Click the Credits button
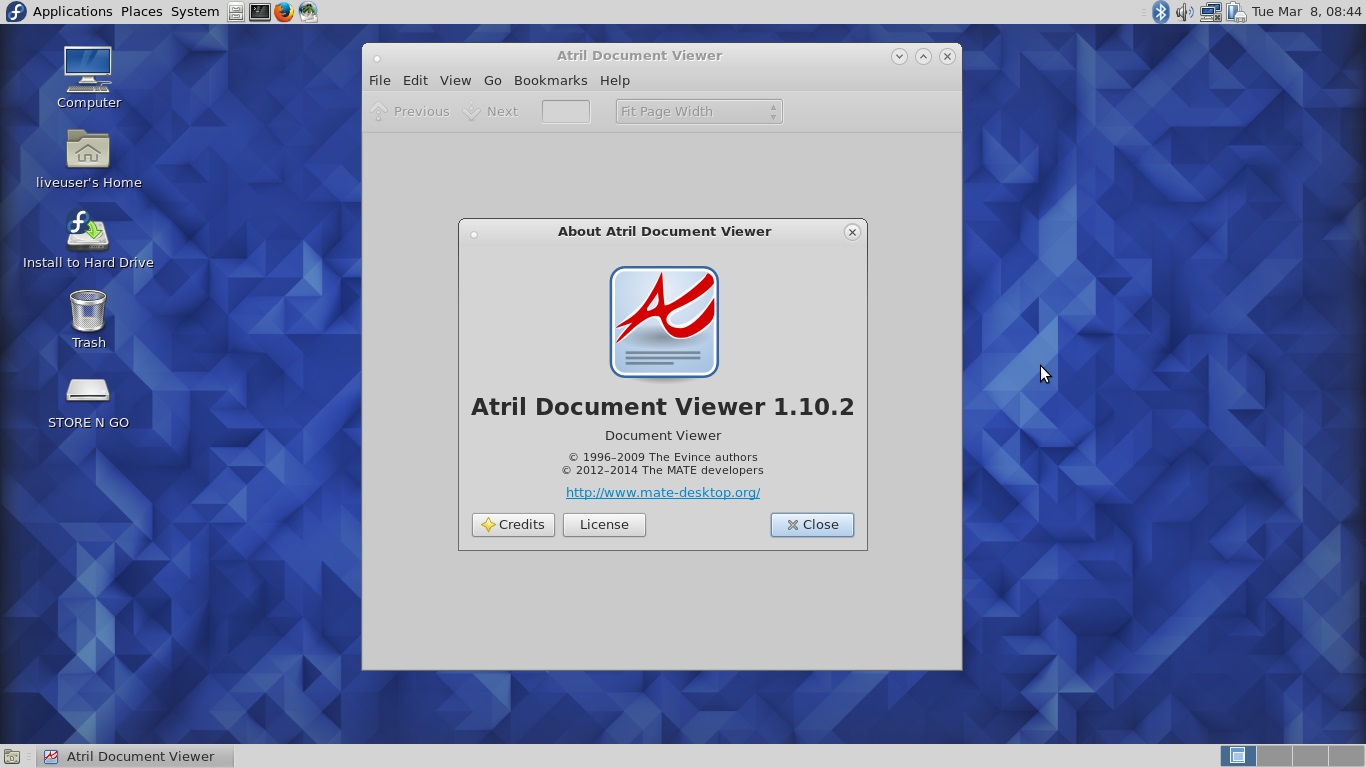The height and width of the screenshot is (768, 1366). [513, 525]
